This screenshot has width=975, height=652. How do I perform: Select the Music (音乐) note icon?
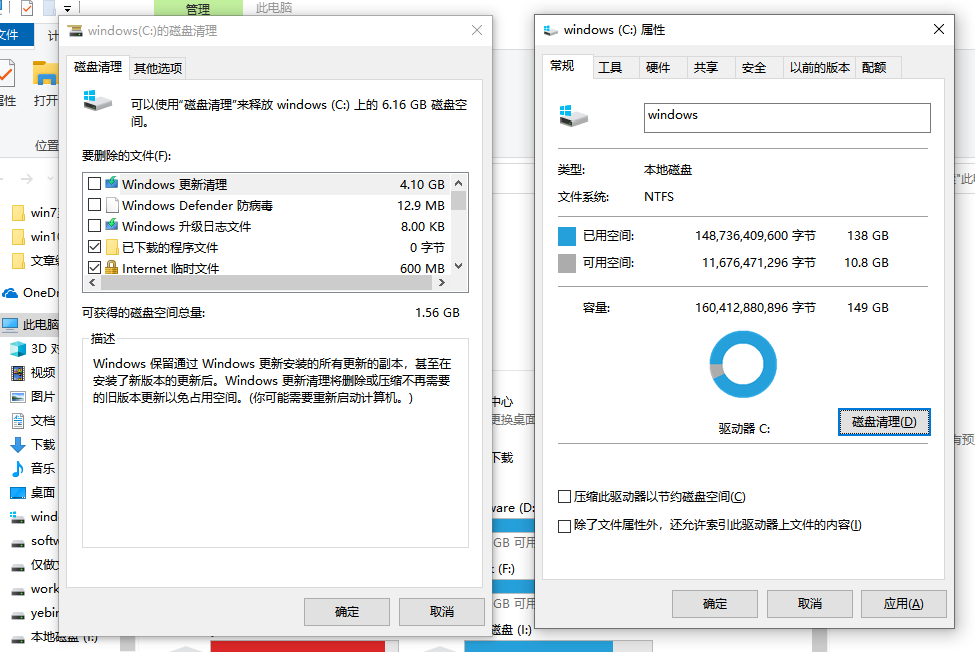tap(17, 468)
